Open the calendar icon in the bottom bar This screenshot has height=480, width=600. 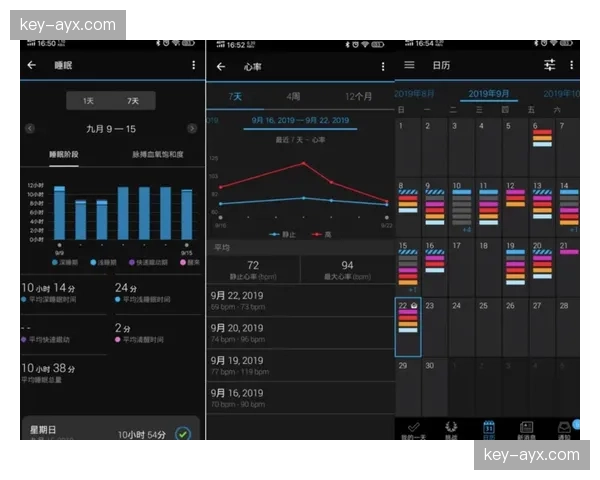click(x=489, y=429)
